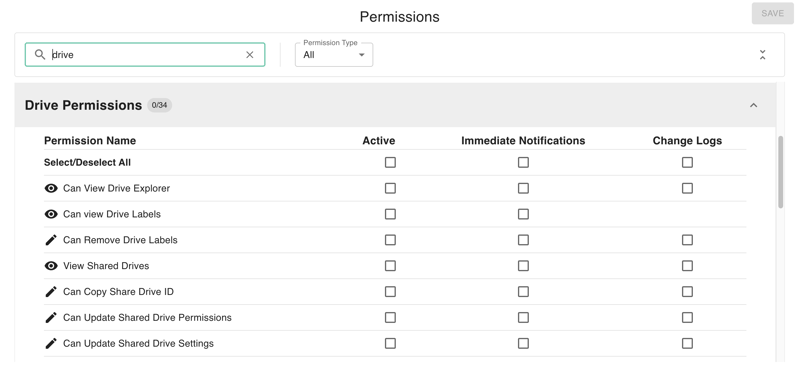The width and height of the screenshot is (800, 371).
Task: Check Select/Deselect All Change Logs checkbox
Action: coord(687,162)
